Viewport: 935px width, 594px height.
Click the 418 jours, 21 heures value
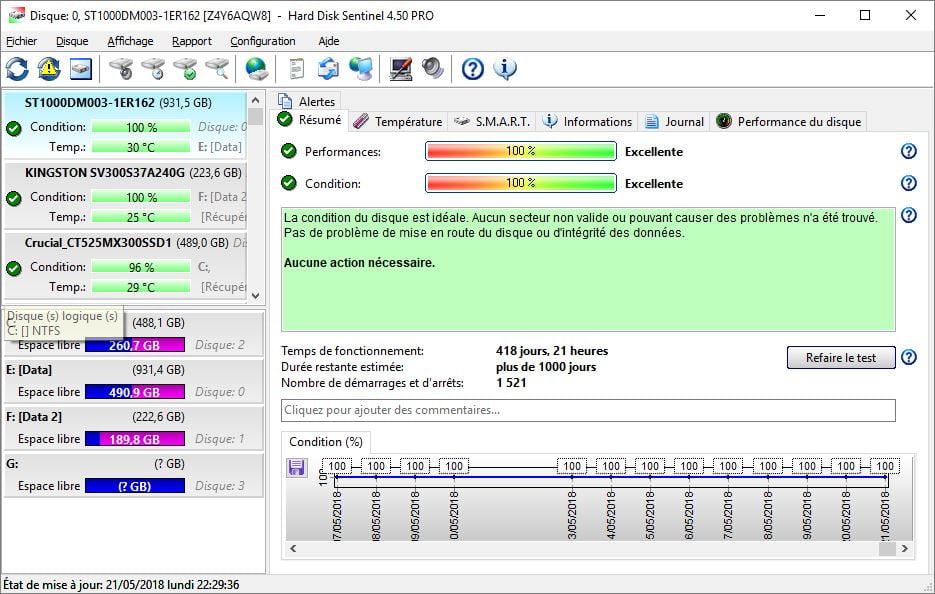pyautogui.click(x=552, y=351)
